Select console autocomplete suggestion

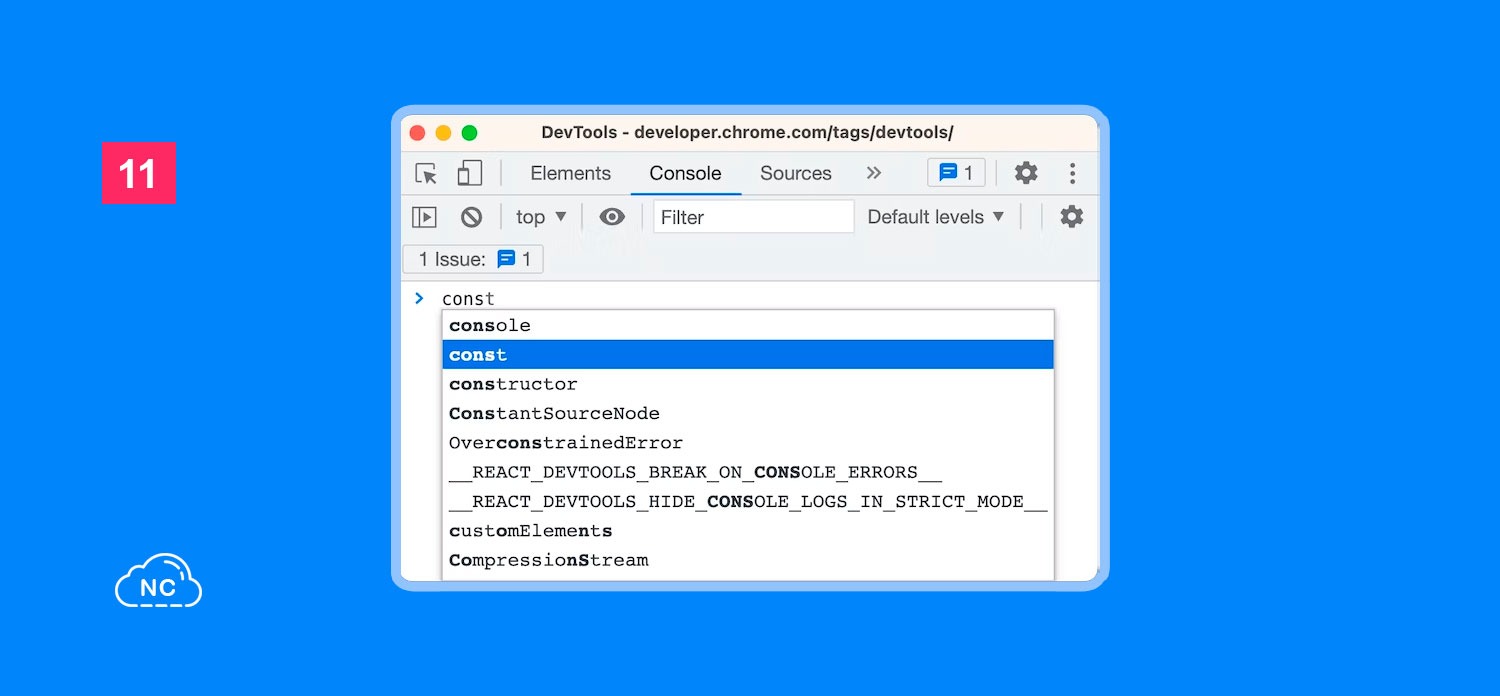[748, 325]
